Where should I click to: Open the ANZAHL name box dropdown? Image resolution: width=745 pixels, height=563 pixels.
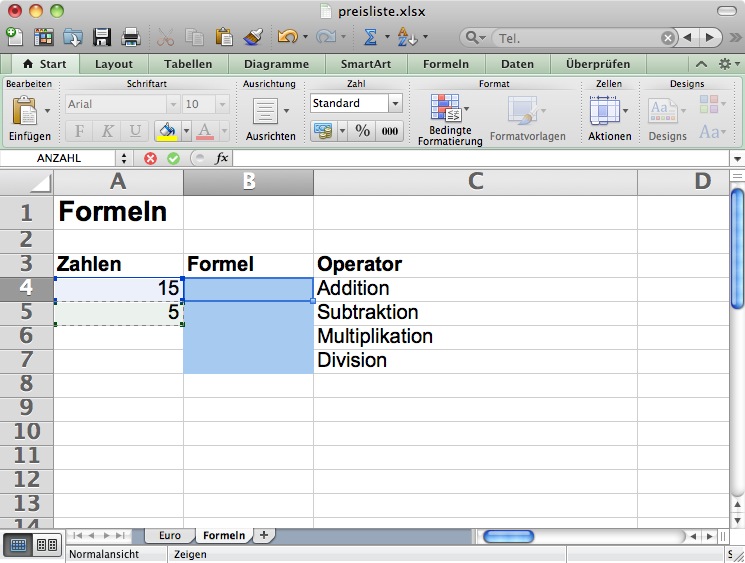[x=124, y=158]
